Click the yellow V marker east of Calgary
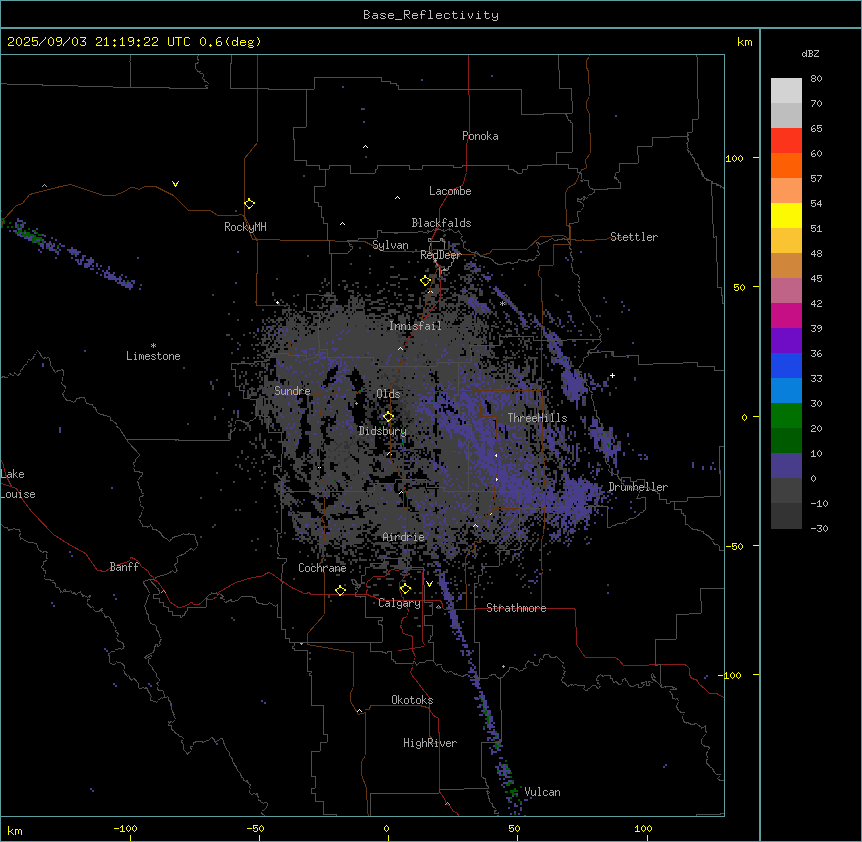The height and width of the screenshot is (842, 862). pos(429,584)
